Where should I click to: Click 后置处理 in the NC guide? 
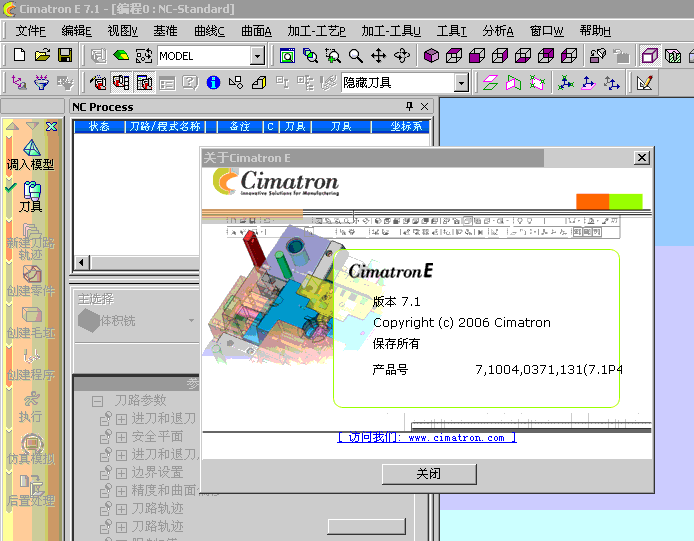[x=31, y=491]
